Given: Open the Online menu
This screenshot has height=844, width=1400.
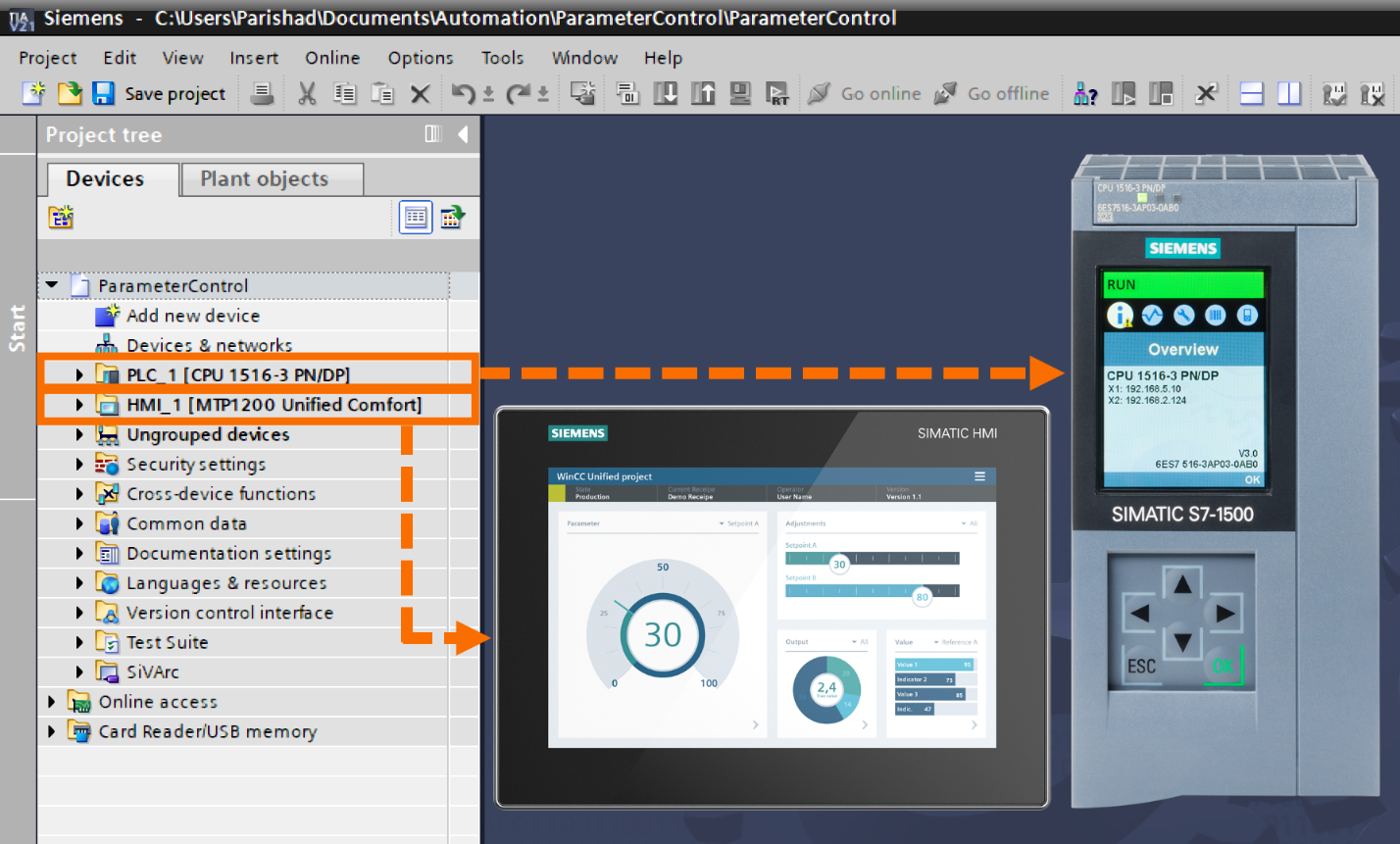Looking at the screenshot, I should click(332, 58).
